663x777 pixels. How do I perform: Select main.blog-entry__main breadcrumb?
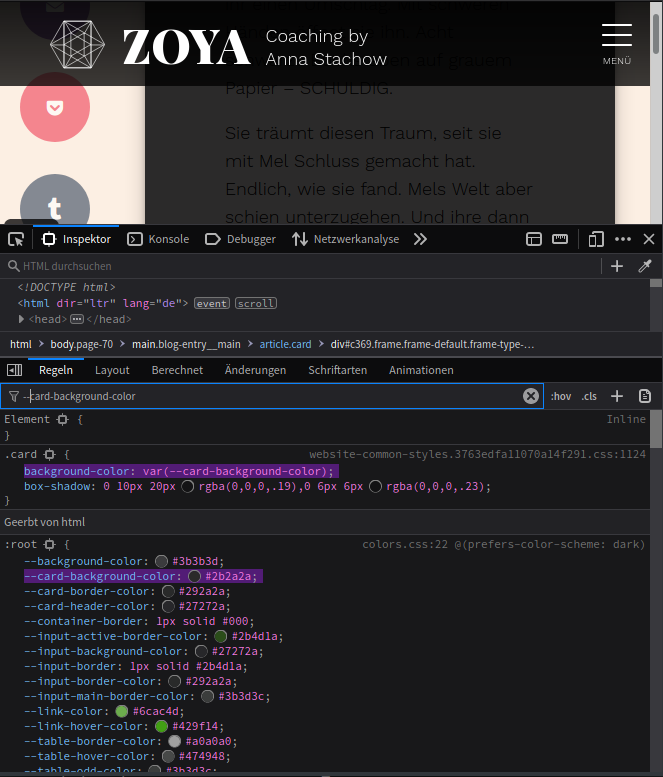click(186, 344)
